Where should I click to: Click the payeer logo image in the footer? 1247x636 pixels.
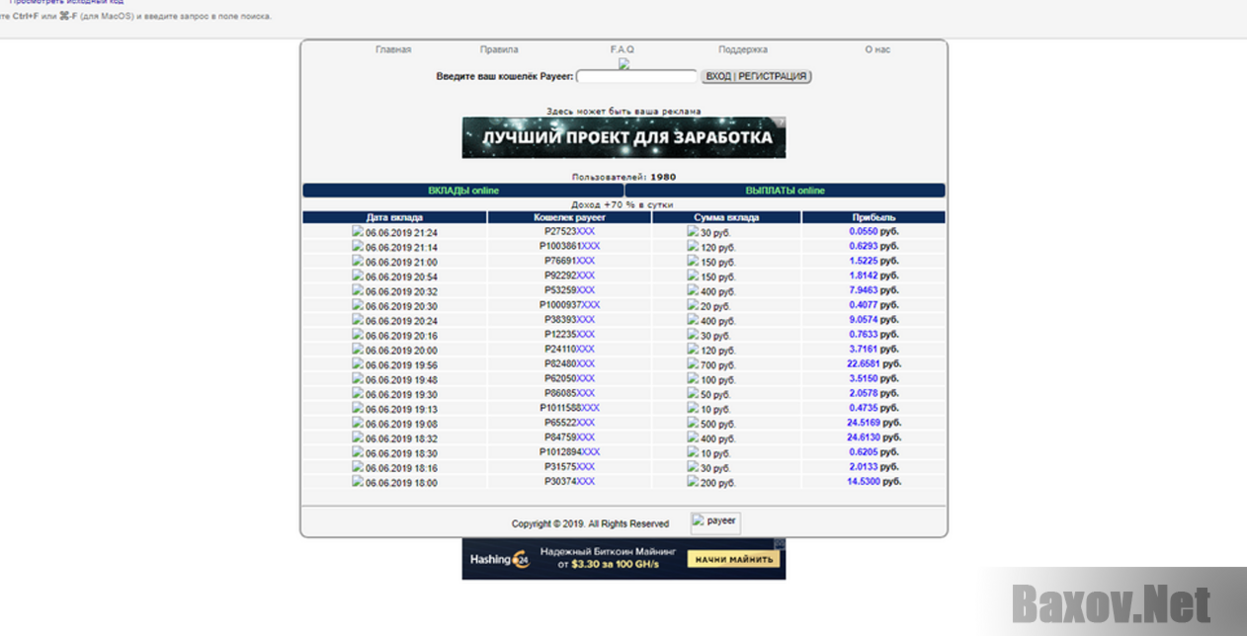point(716,522)
